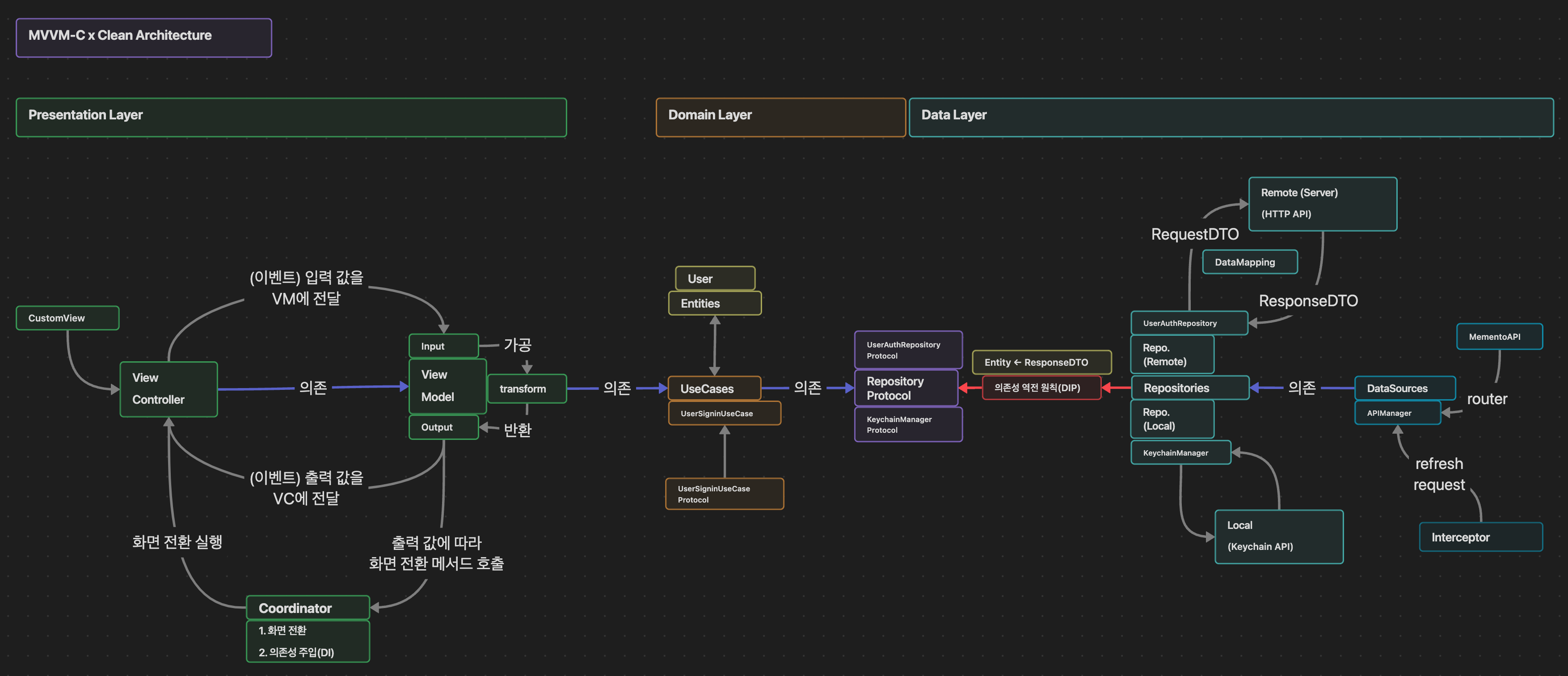
Task: Click the MementoAPI box
Action: pyautogui.click(x=1499, y=337)
